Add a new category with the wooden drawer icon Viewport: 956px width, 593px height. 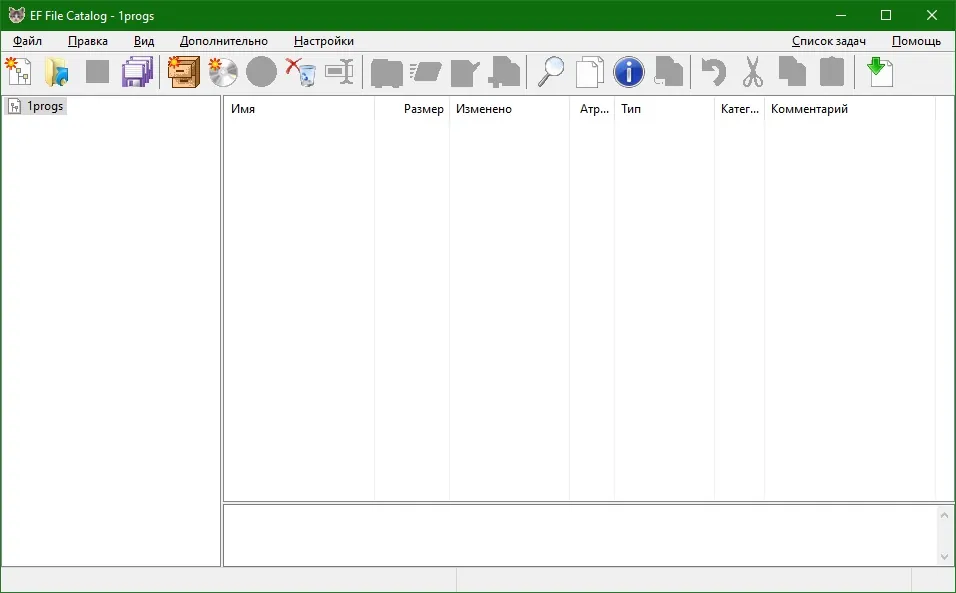pos(184,72)
